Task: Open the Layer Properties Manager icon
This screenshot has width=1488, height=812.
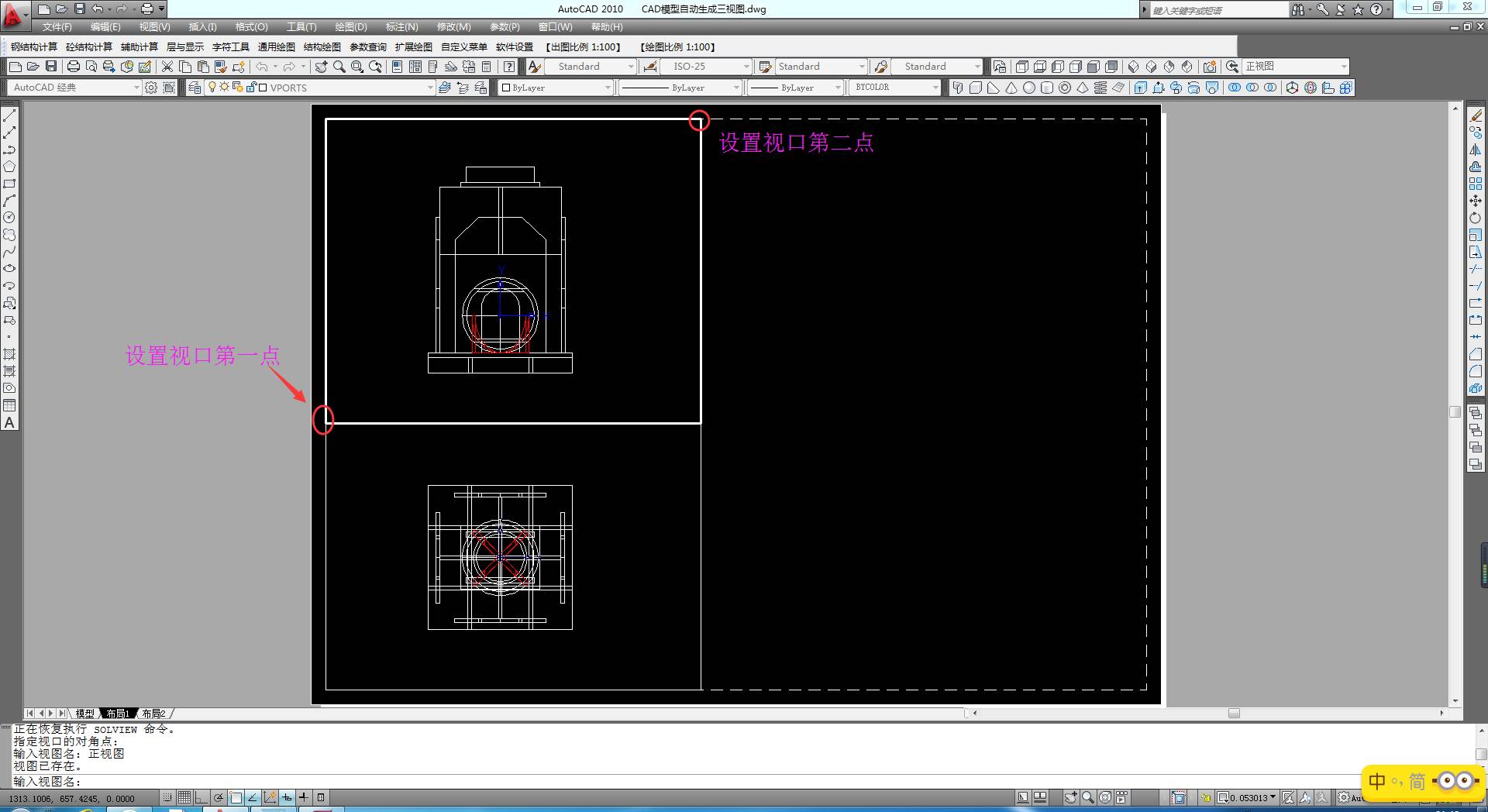Action: point(195,88)
